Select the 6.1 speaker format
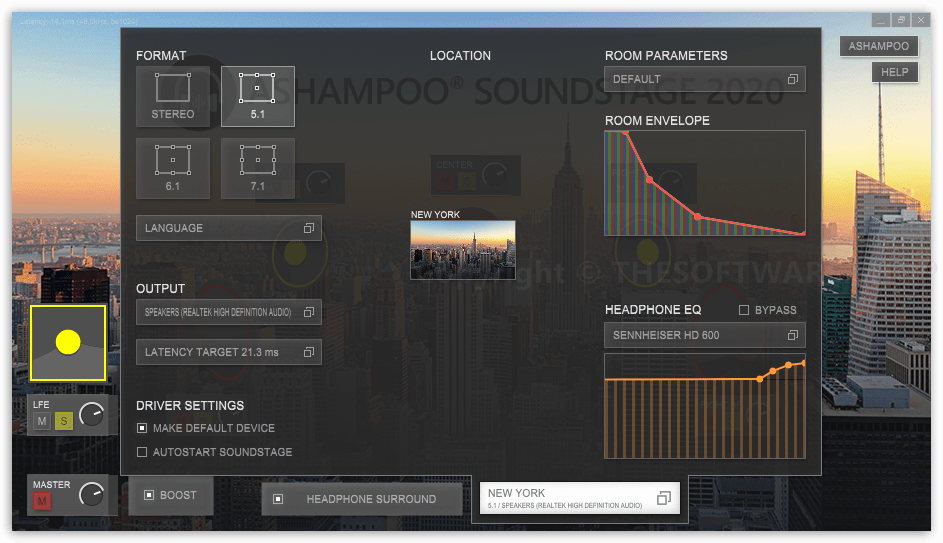This screenshot has height=543, width=943. pos(173,168)
